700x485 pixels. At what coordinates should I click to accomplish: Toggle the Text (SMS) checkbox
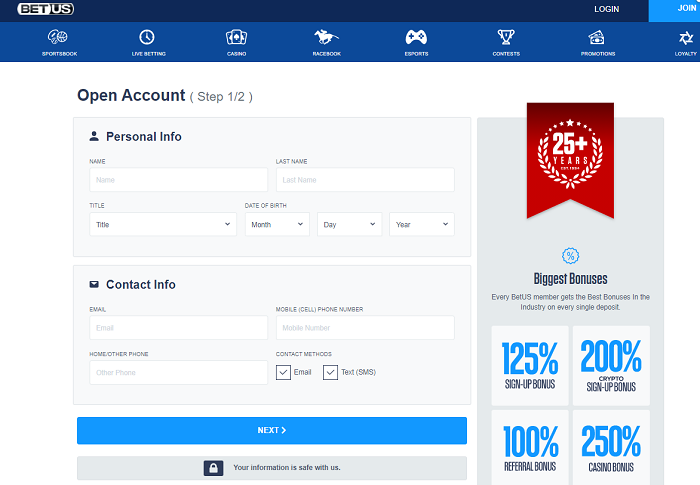point(330,372)
